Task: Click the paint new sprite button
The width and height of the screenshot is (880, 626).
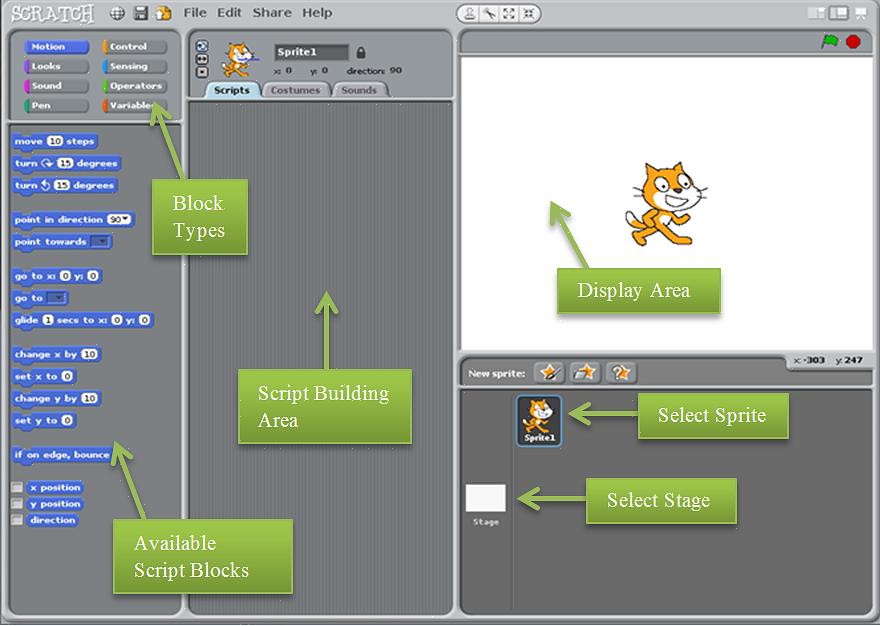Action: 549,372
